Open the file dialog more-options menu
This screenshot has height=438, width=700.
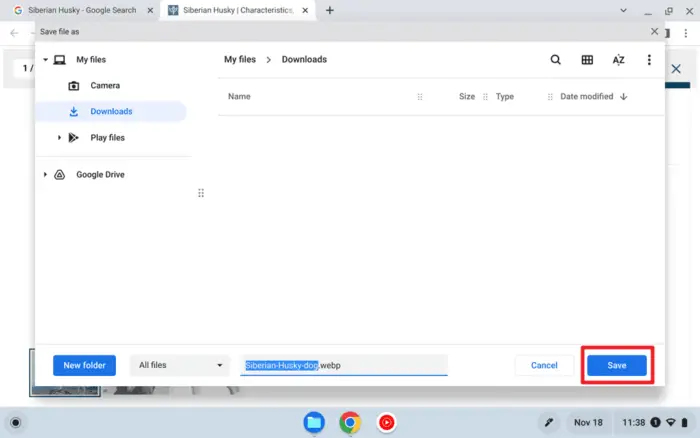point(649,59)
